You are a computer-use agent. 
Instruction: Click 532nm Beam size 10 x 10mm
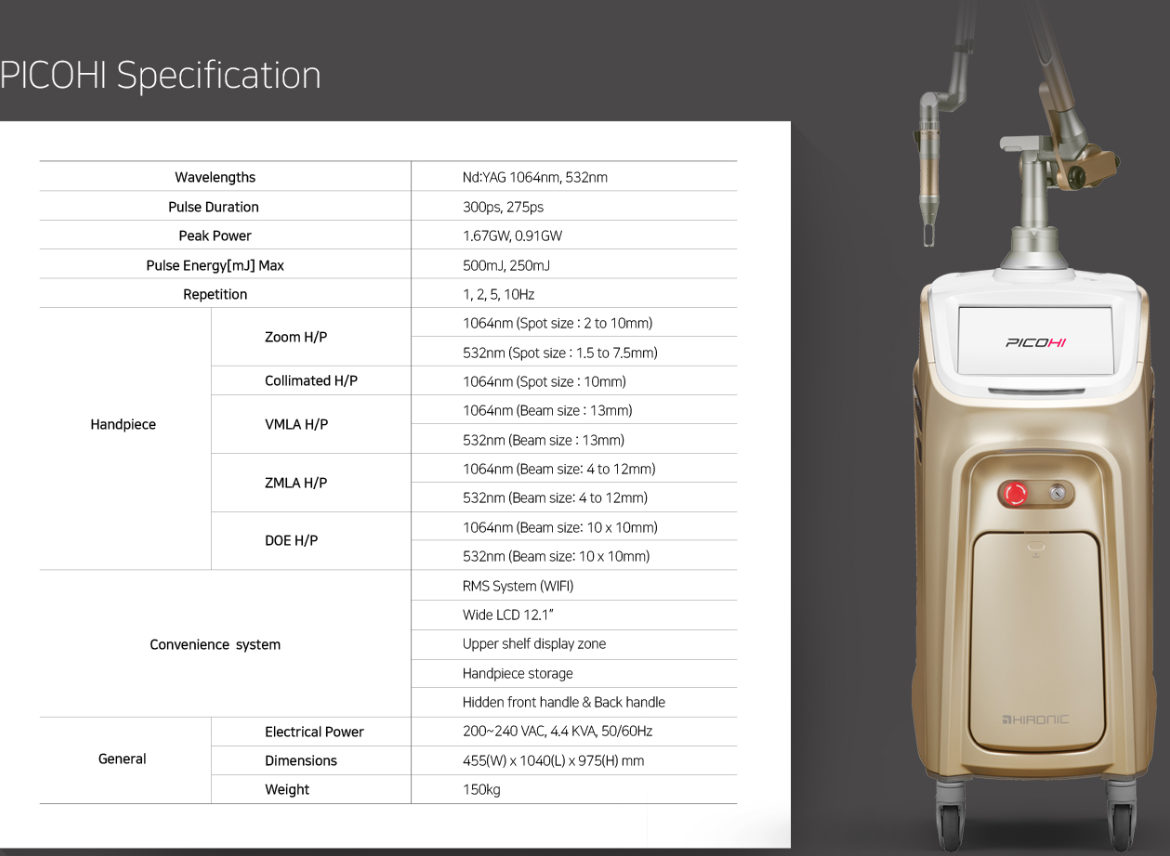tap(556, 556)
